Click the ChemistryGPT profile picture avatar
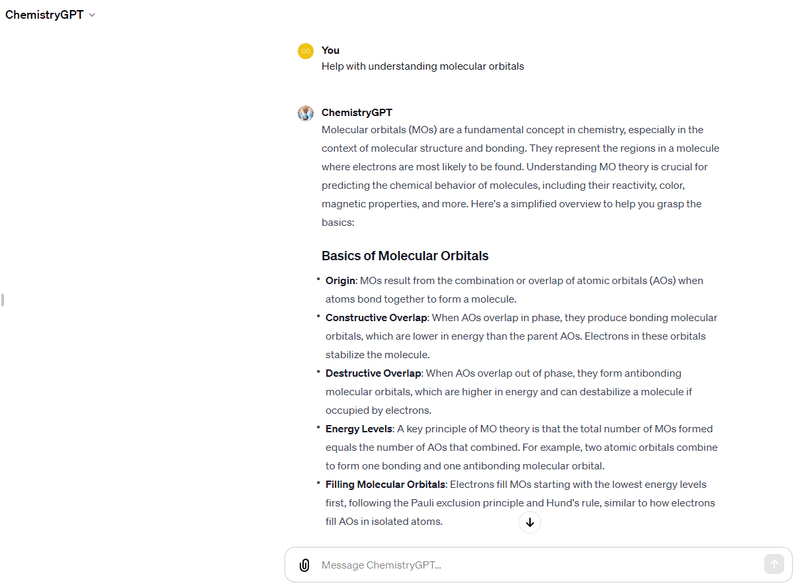Screen dimensions: 800x588 tap(306, 113)
